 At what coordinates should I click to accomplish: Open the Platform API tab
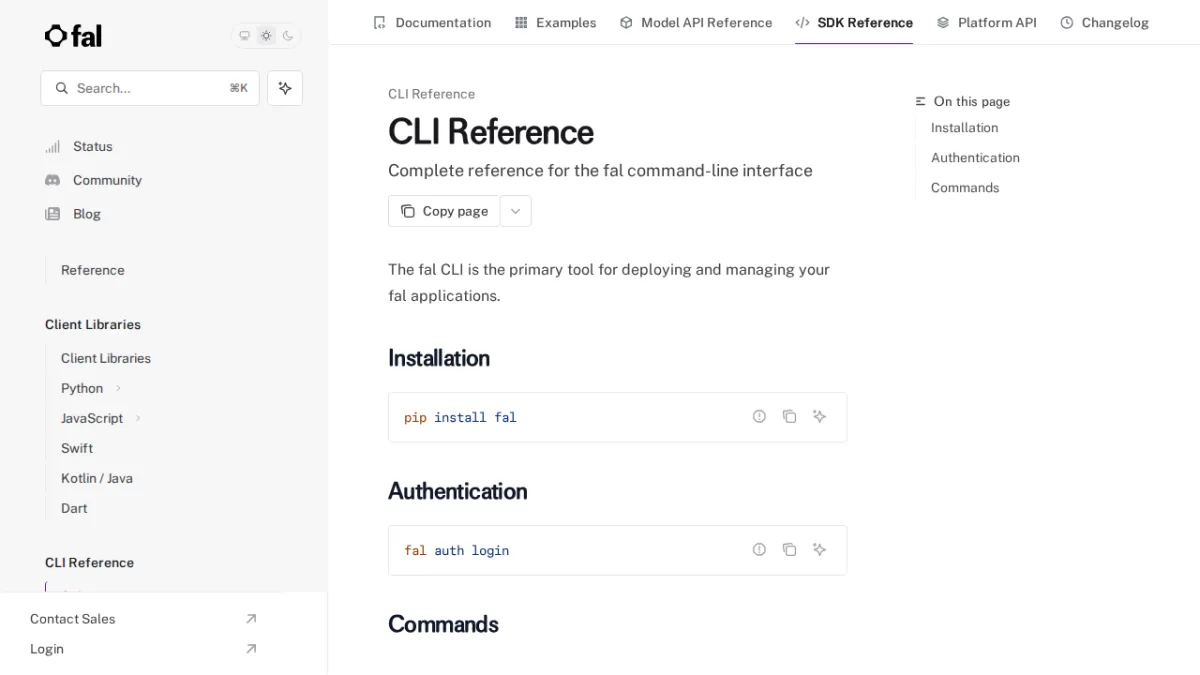[986, 22]
